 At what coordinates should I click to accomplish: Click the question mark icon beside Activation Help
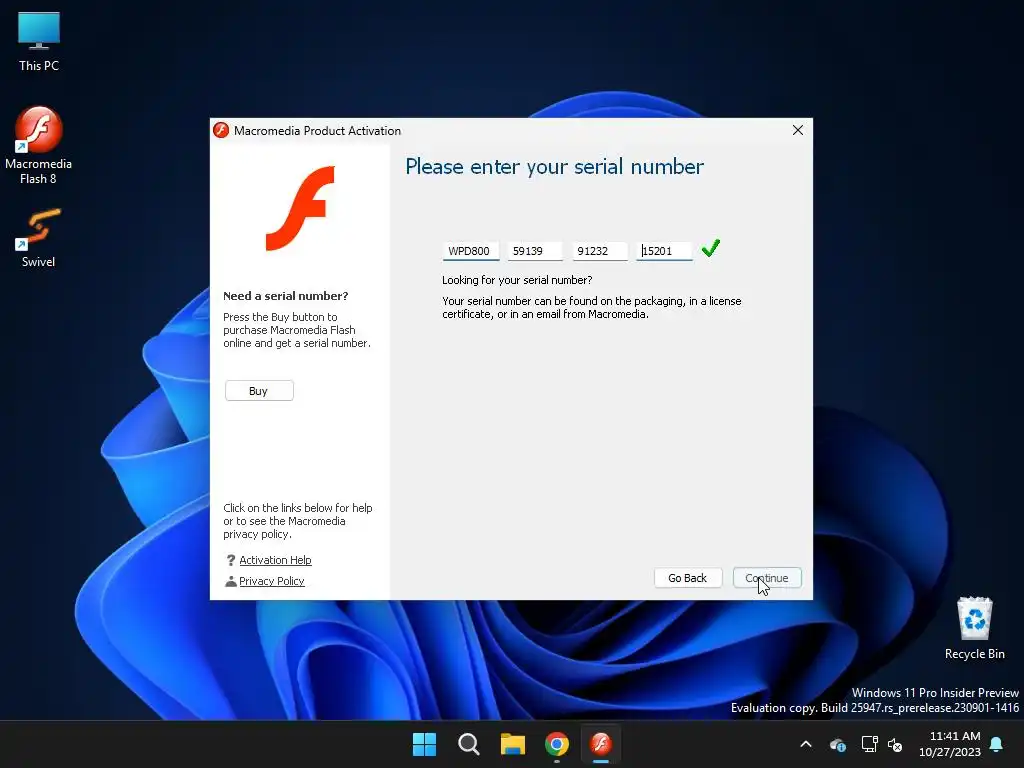point(231,560)
